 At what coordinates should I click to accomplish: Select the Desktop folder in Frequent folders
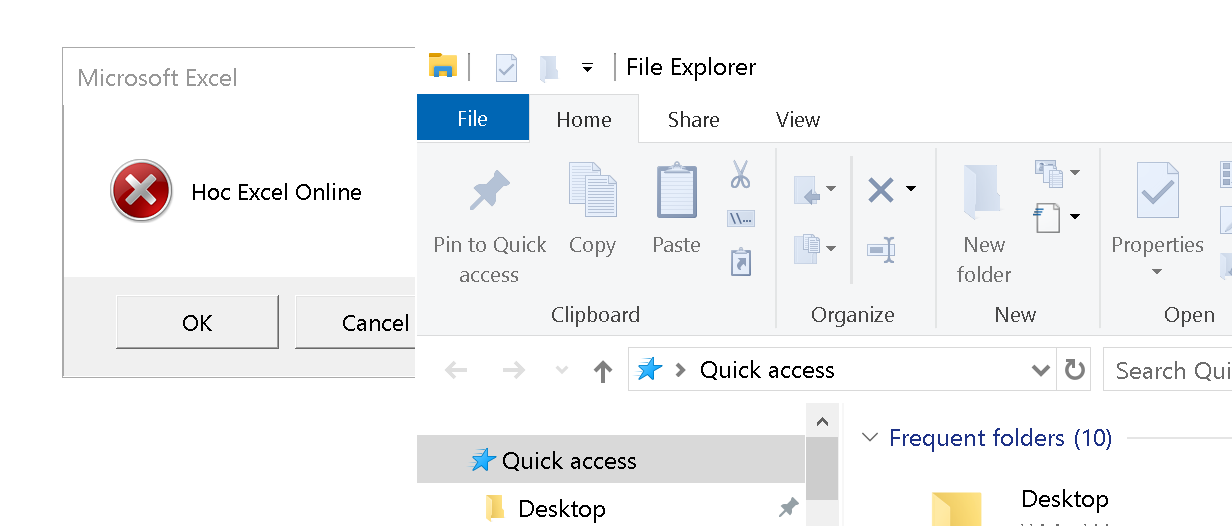point(1020,505)
